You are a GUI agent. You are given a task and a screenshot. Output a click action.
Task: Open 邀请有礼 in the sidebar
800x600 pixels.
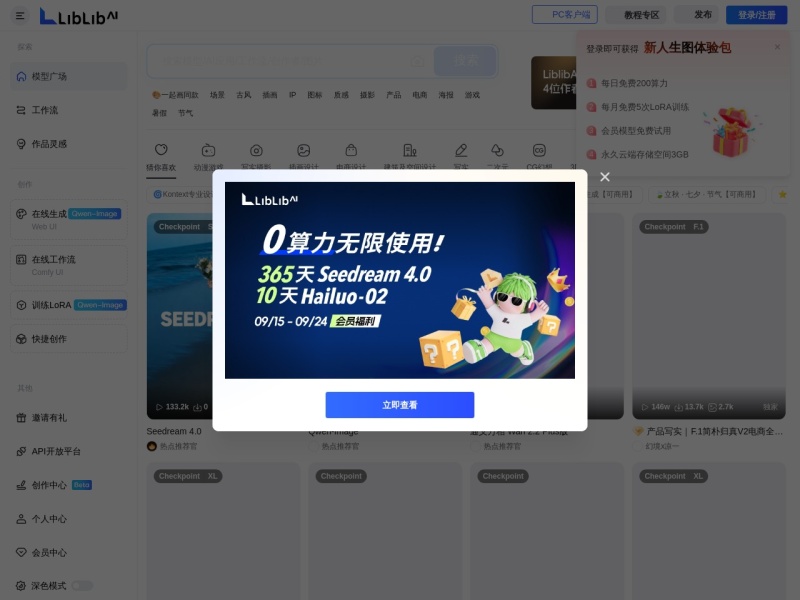point(69,418)
